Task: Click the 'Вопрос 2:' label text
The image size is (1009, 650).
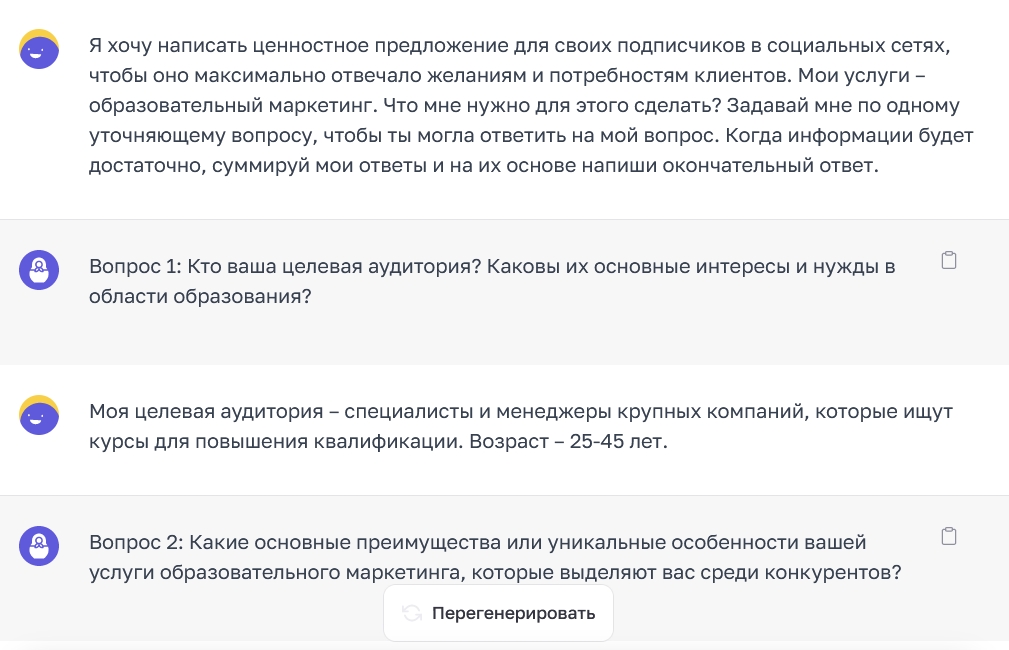Action: click(x=136, y=543)
